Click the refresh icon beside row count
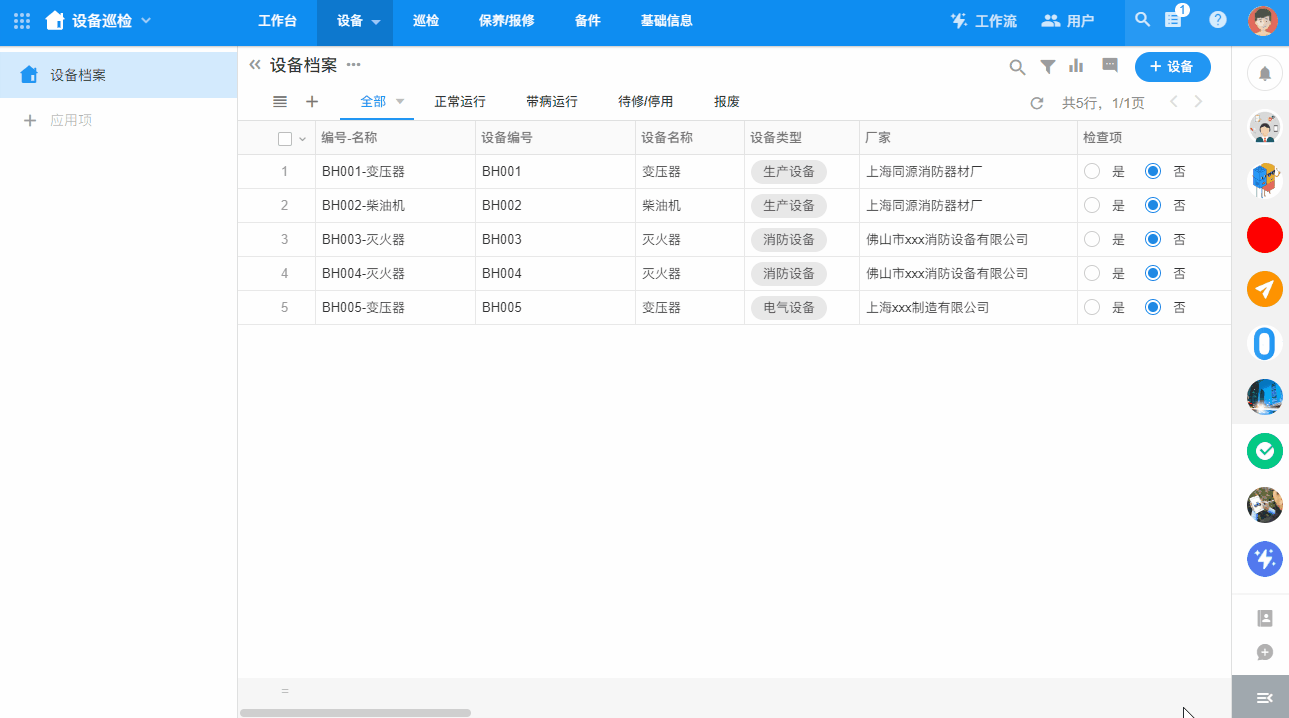This screenshot has height=718, width=1289. [x=1037, y=103]
